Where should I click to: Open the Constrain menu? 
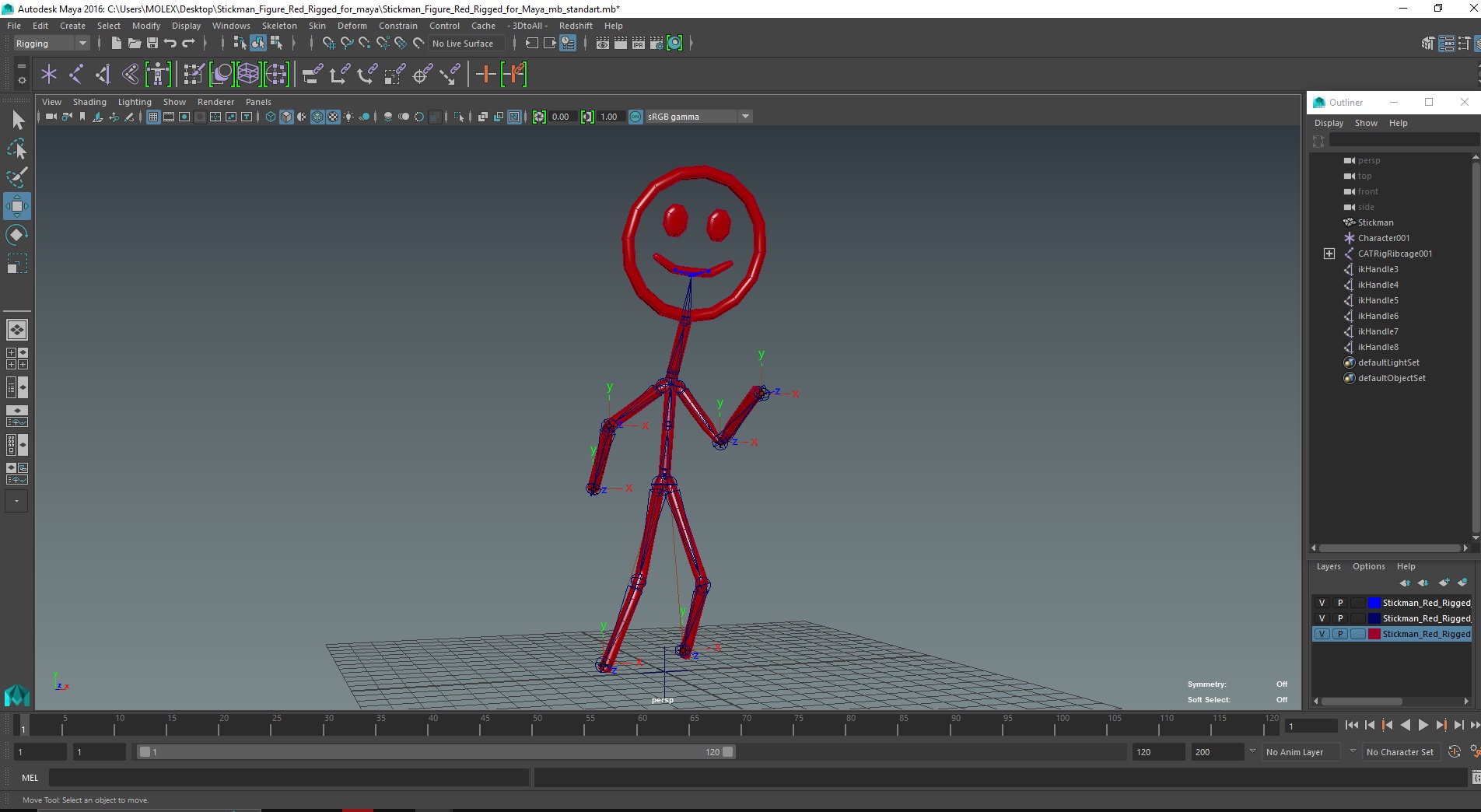[x=398, y=26]
